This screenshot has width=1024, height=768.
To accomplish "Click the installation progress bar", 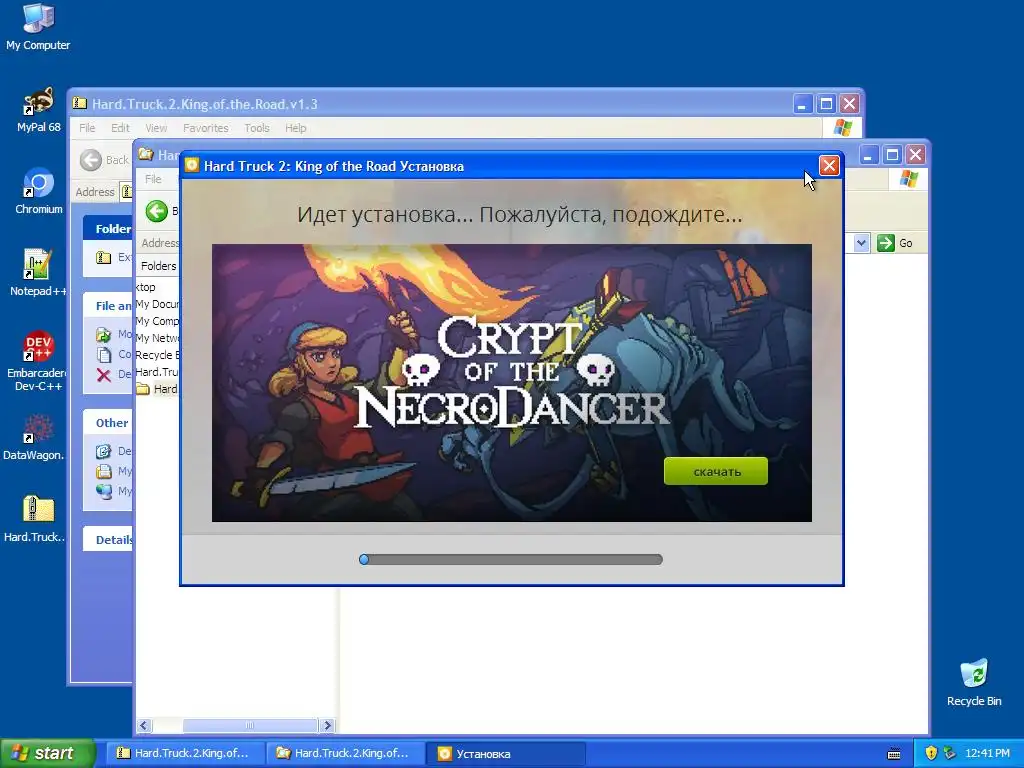I will [x=511, y=560].
